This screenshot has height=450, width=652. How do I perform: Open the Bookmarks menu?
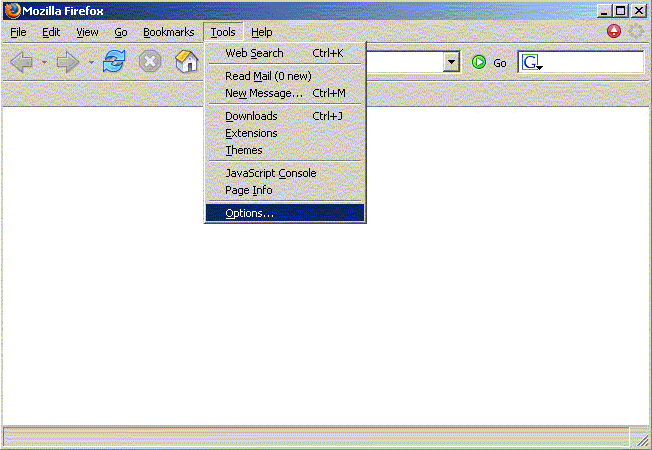[x=168, y=32]
